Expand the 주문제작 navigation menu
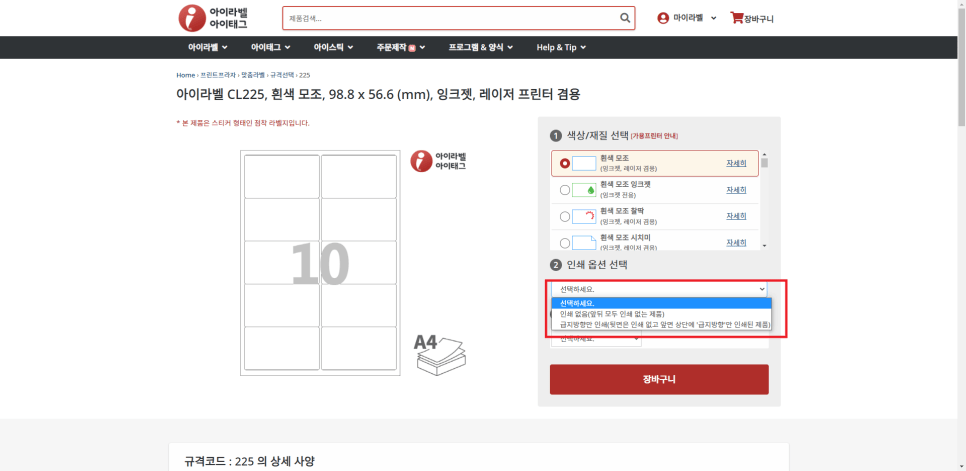 coord(401,47)
